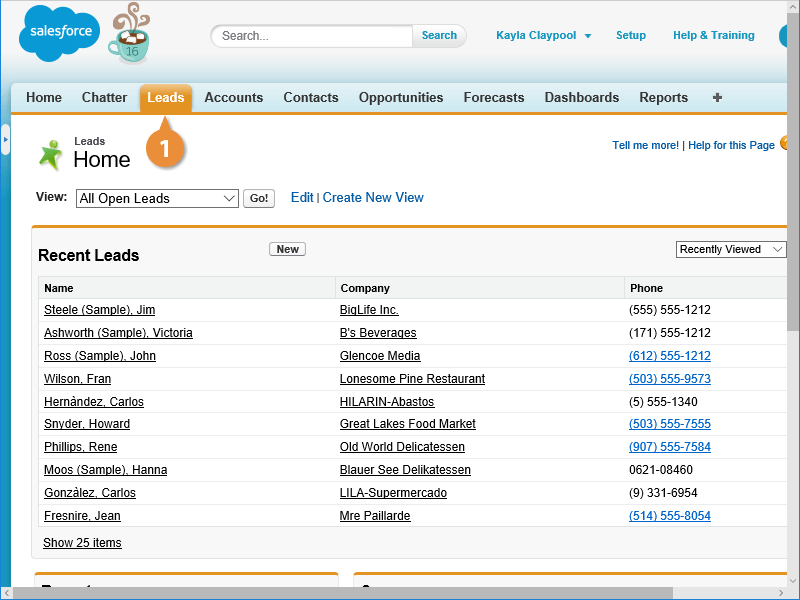Go to the Dashboards tab

tap(582, 97)
